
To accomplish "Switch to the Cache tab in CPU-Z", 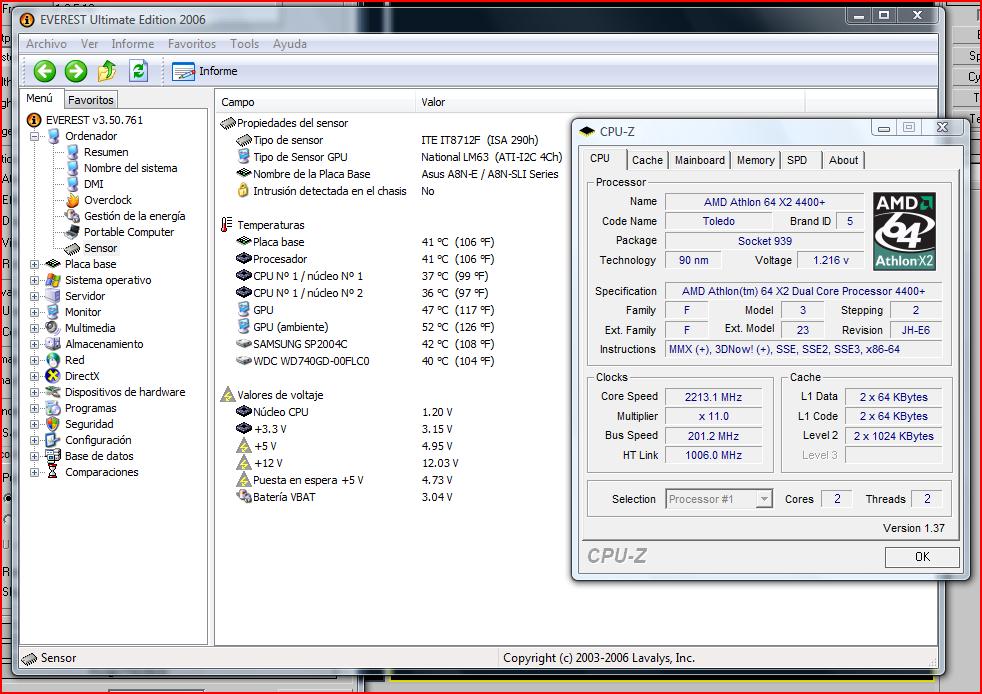I will (647, 160).
